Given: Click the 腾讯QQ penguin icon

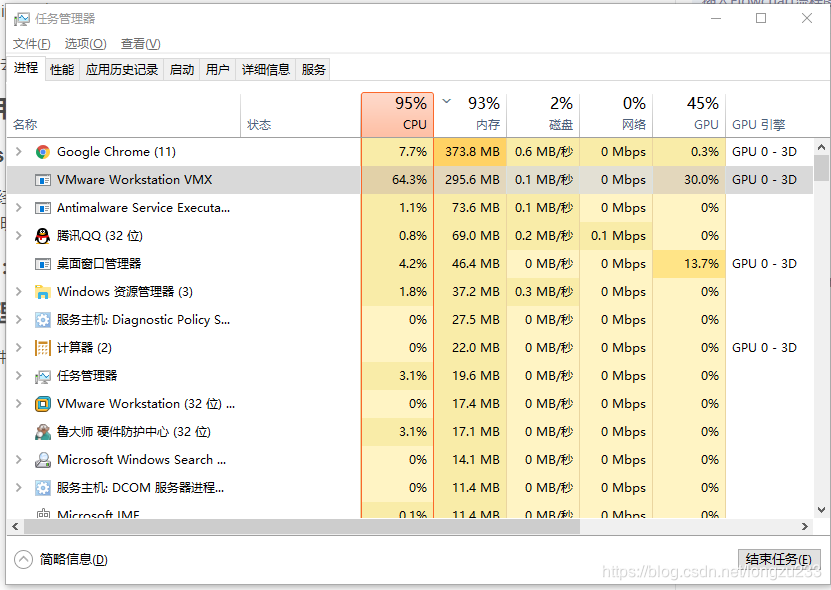Looking at the screenshot, I should [42, 236].
